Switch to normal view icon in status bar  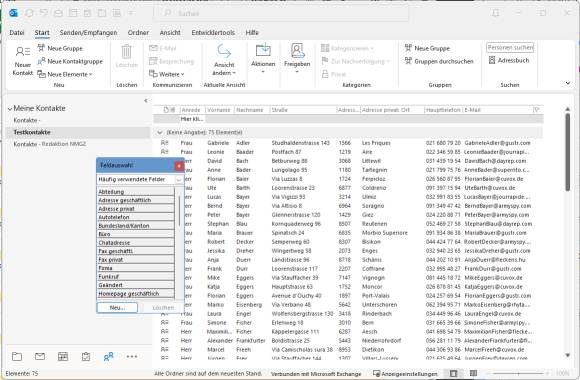point(453,374)
